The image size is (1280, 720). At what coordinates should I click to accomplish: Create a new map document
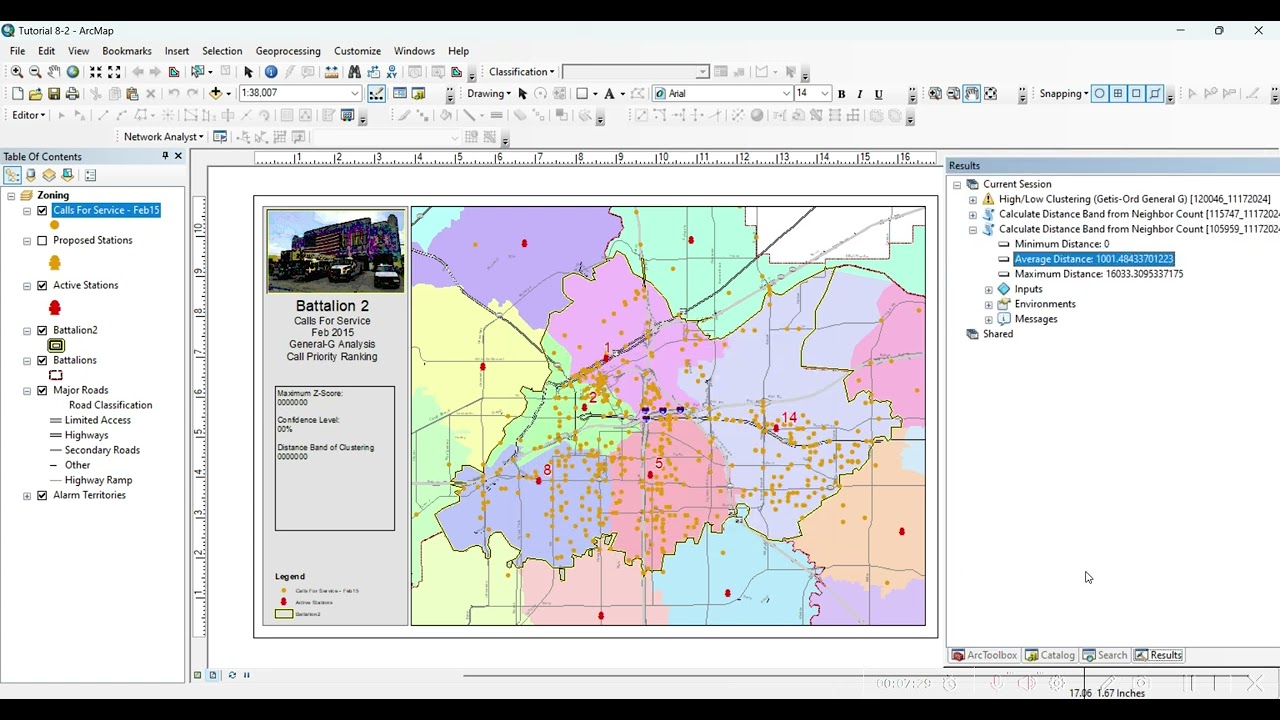pos(17,94)
